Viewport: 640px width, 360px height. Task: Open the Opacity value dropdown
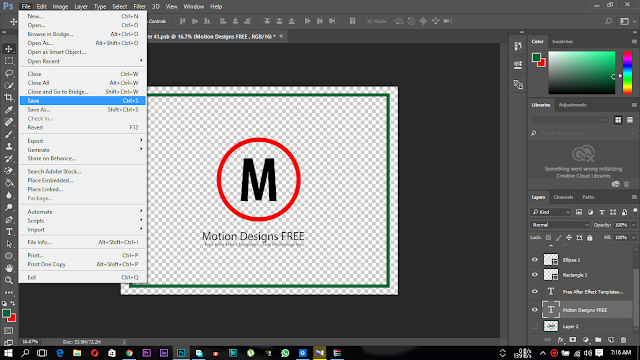633,225
